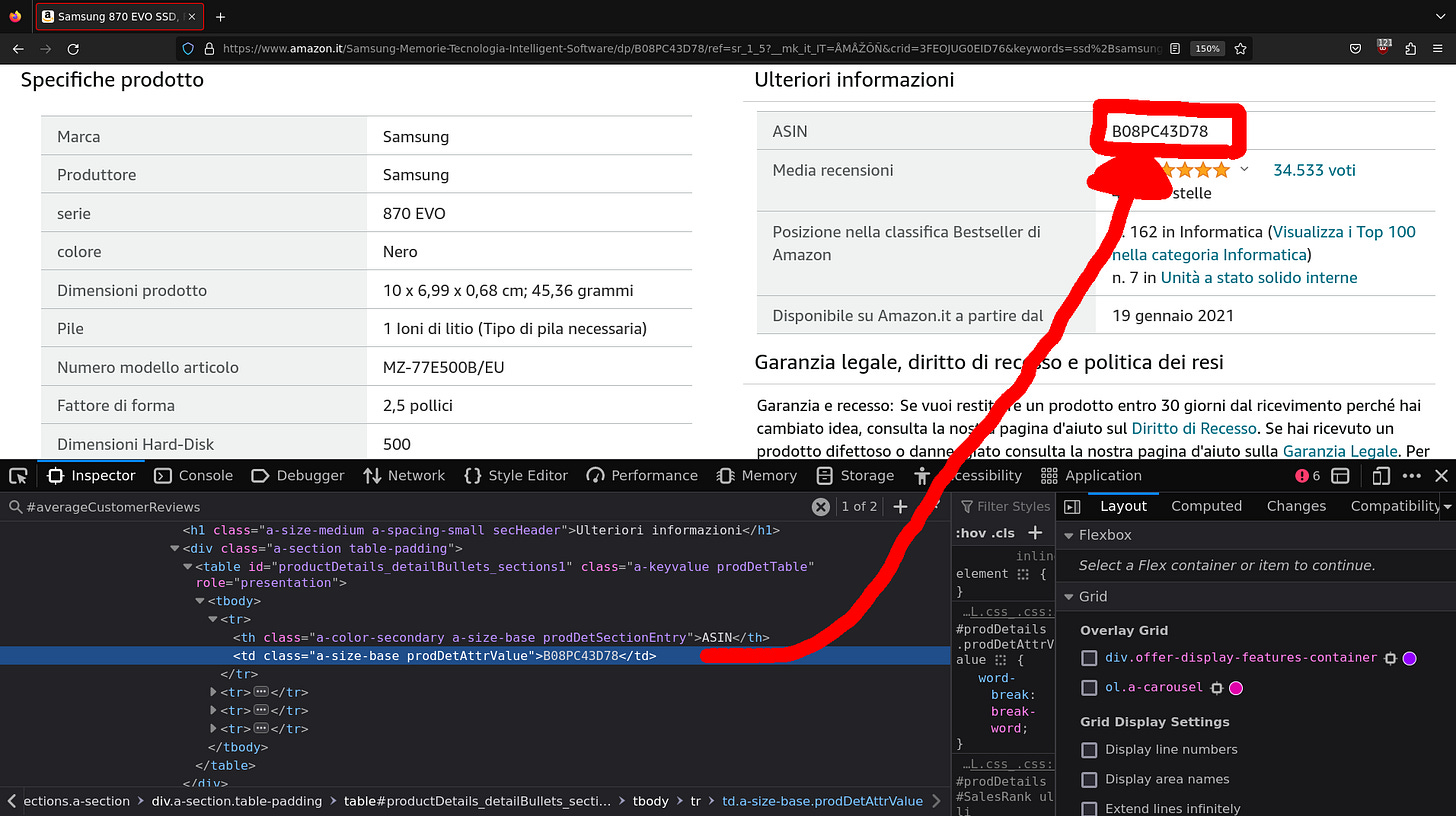Toggle Responsive Design Mode

click(x=1381, y=476)
